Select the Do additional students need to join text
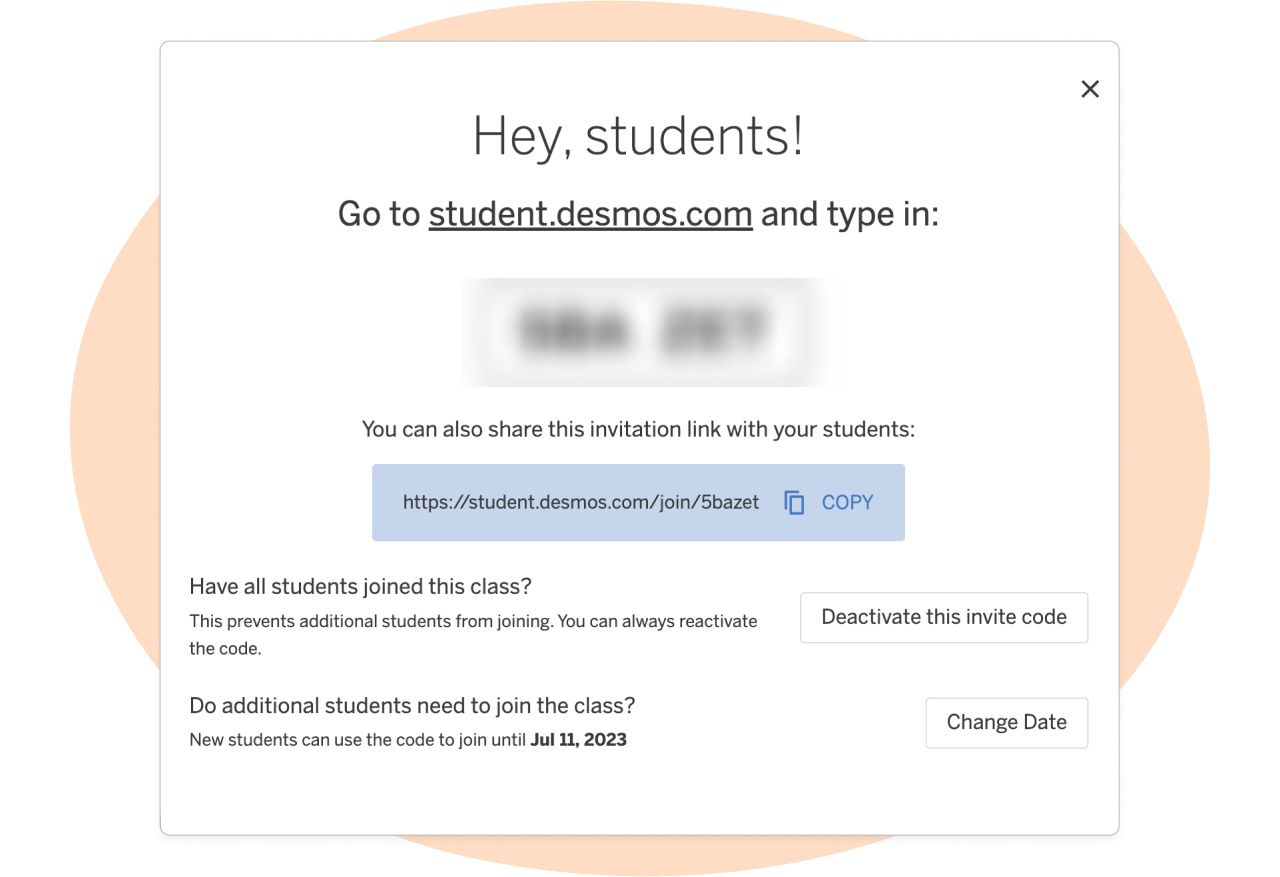 [411, 705]
